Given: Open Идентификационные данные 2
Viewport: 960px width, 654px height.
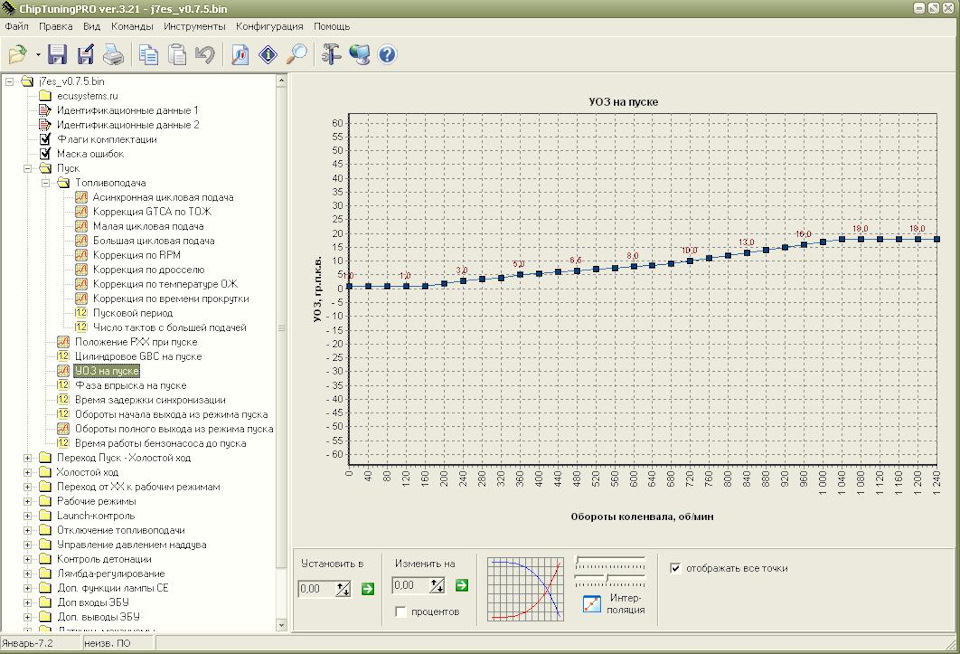Looking at the screenshot, I should click(128, 125).
